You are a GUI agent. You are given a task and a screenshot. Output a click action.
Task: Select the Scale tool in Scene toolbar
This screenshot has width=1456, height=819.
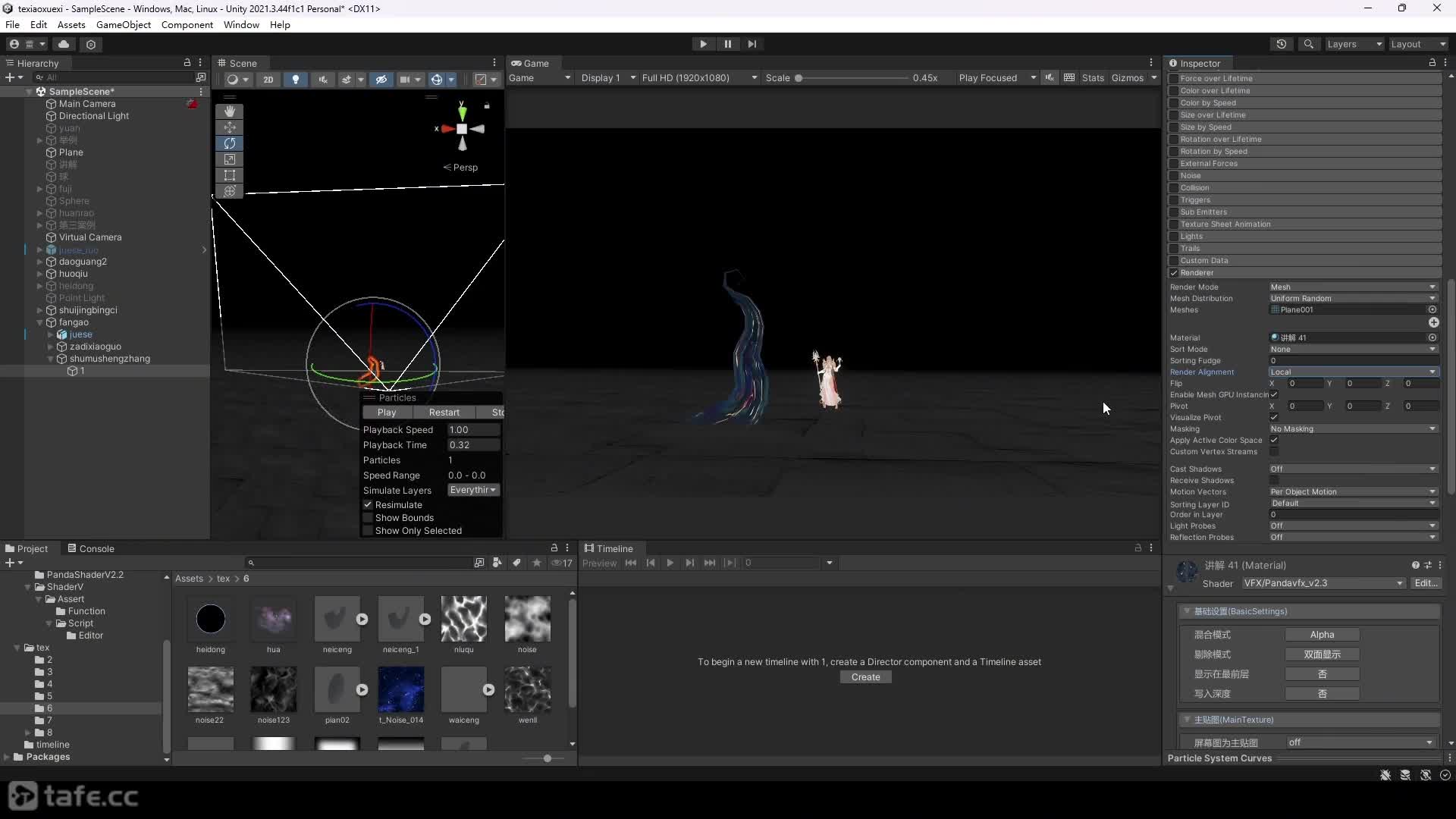[230, 159]
